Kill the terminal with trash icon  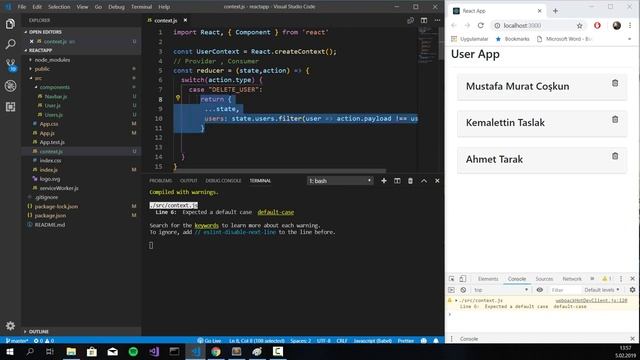tap(410, 180)
